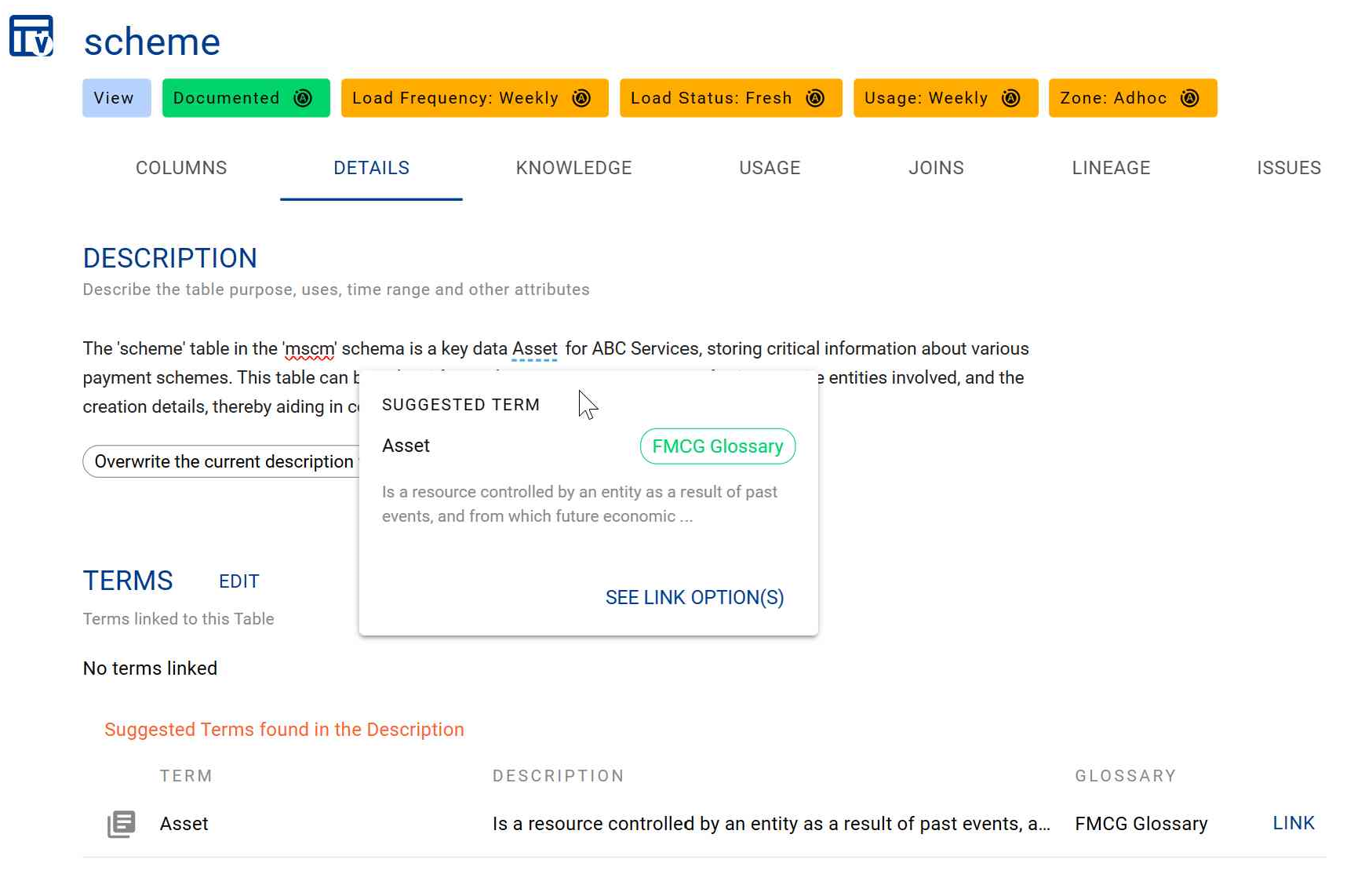1365x896 pixels.
Task: Click the auto icon on Load Status badge
Action: pyautogui.click(x=815, y=98)
